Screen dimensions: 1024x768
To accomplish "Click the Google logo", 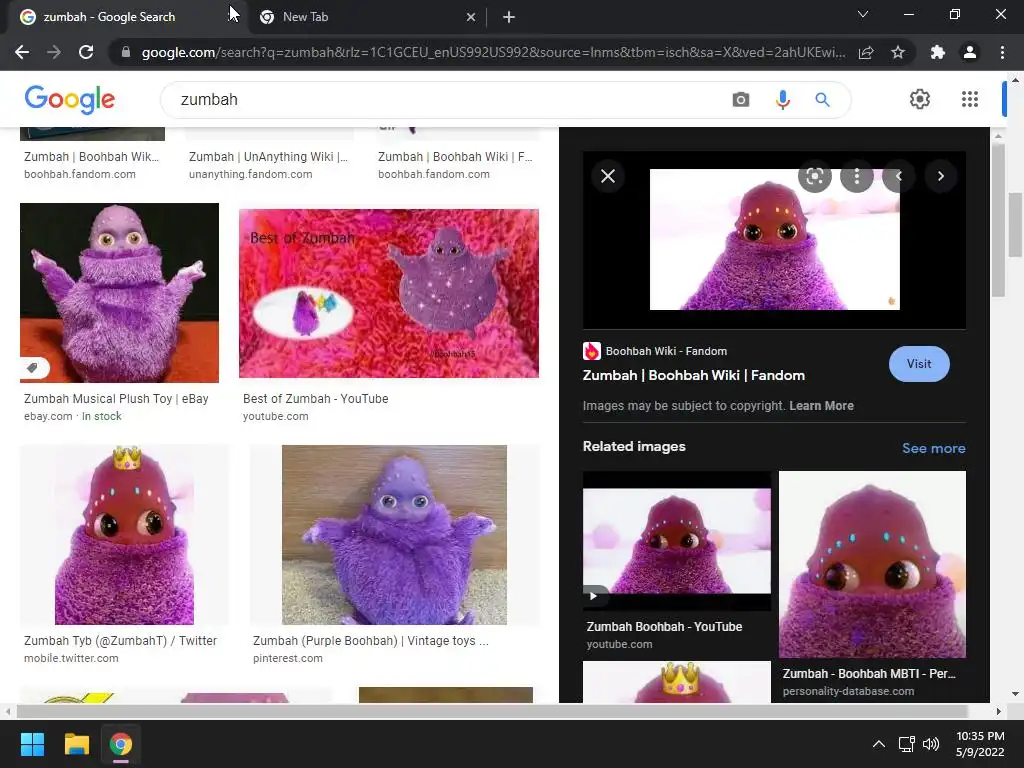I will pyautogui.click(x=70, y=99).
